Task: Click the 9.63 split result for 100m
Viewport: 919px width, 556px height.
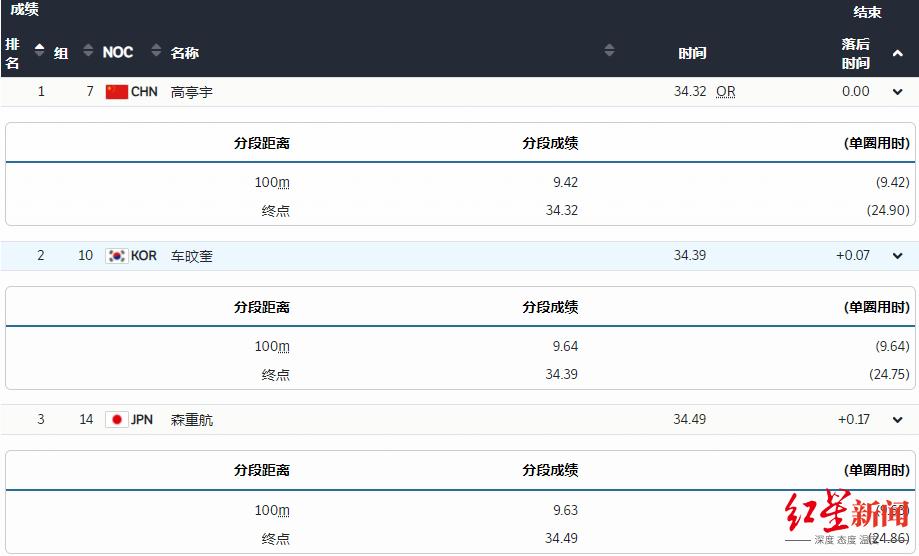Action: pos(566,510)
